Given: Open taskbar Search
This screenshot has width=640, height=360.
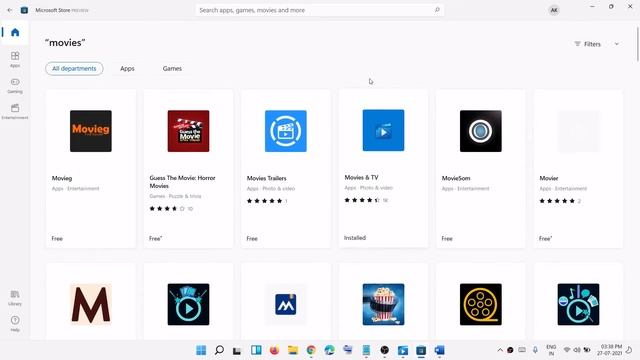Looking at the screenshot, I should [x=219, y=350].
